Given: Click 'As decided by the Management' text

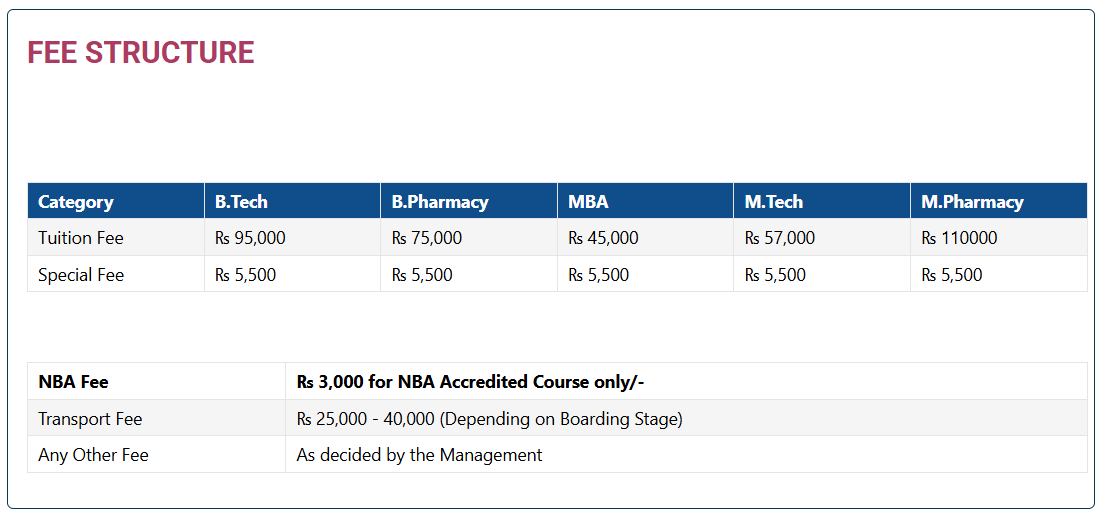Looking at the screenshot, I should (x=419, y=455).
